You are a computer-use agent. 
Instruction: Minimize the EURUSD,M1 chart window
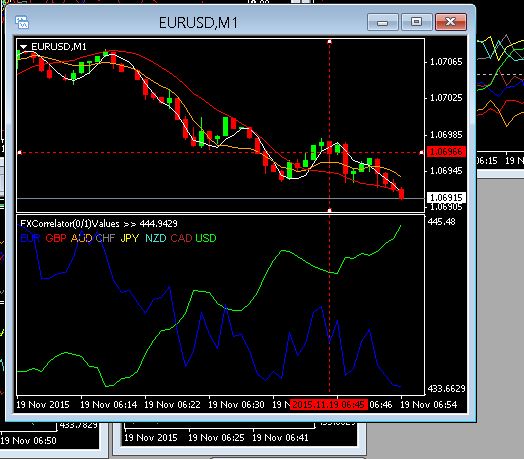383,22
